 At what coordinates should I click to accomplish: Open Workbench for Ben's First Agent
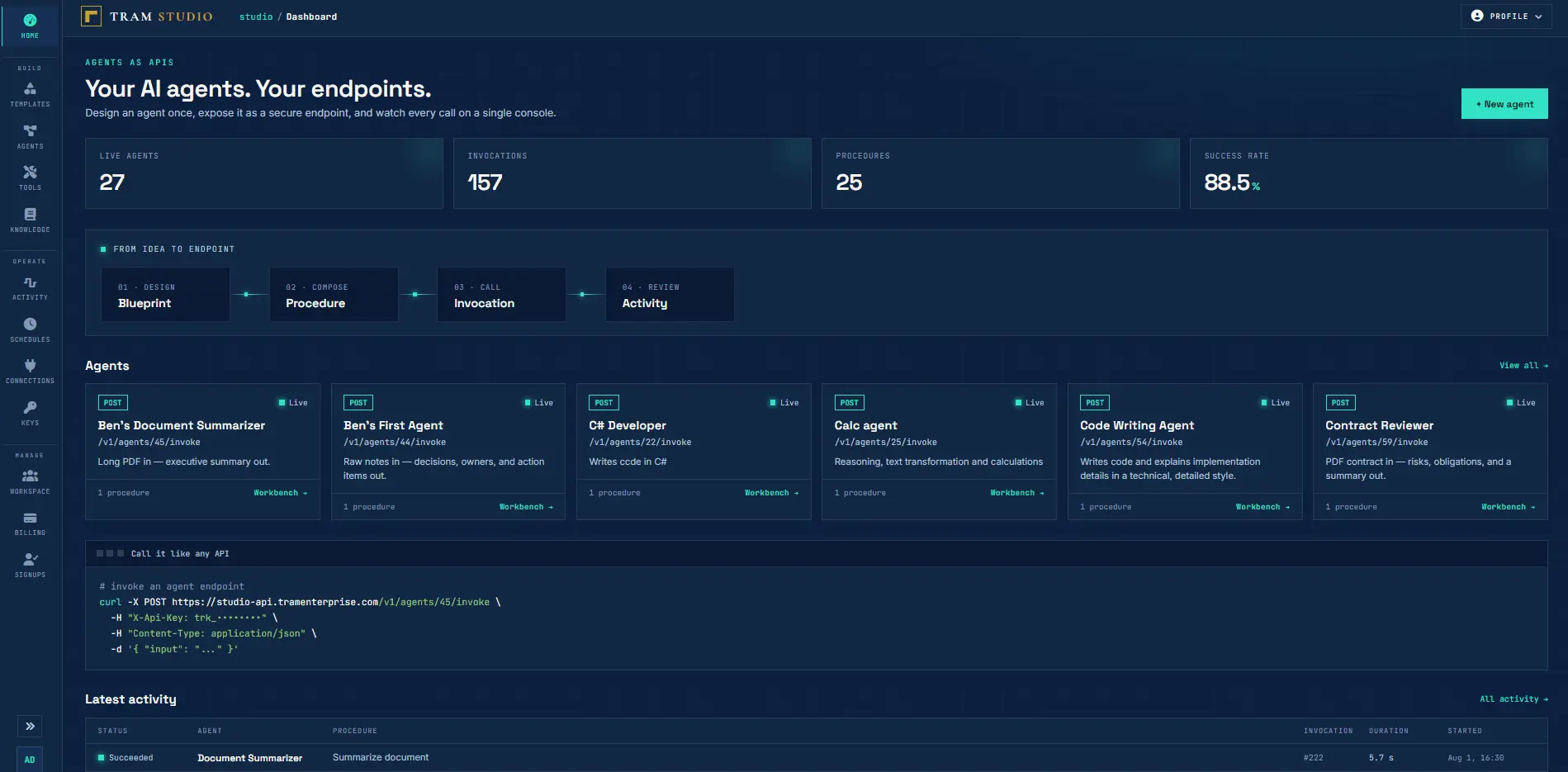pyautogui.click(x=526, y=507)
